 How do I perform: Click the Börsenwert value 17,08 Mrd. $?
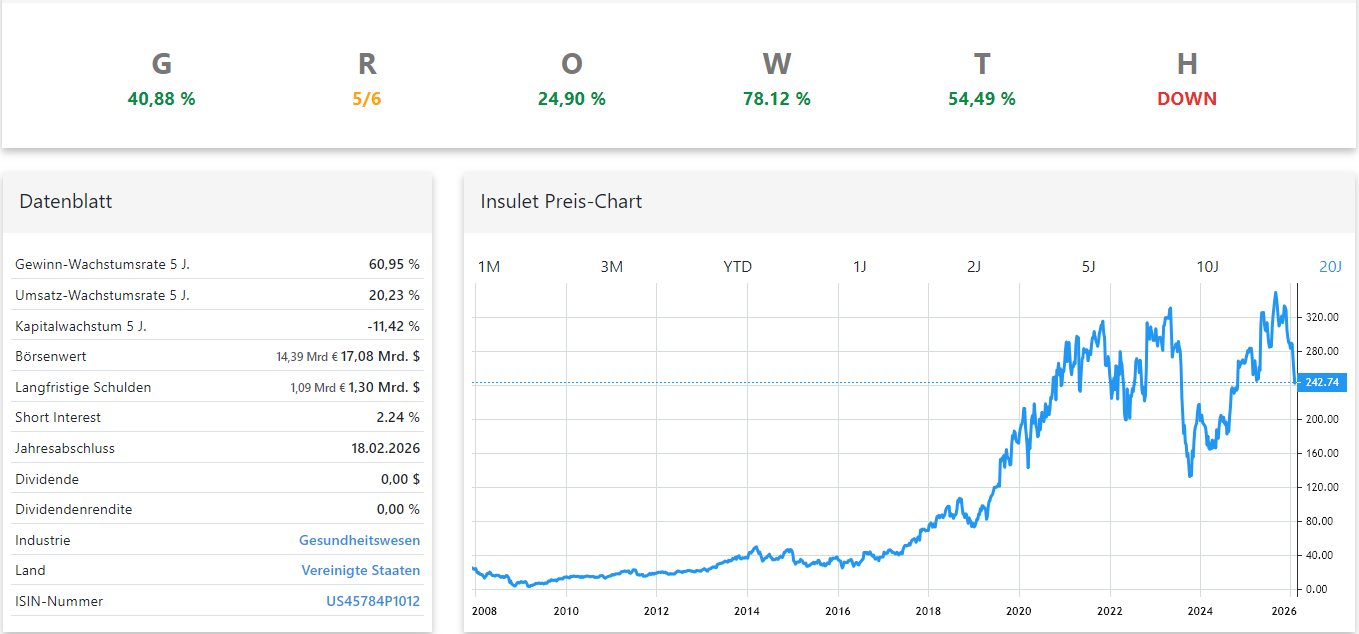(x=381, y=356)
